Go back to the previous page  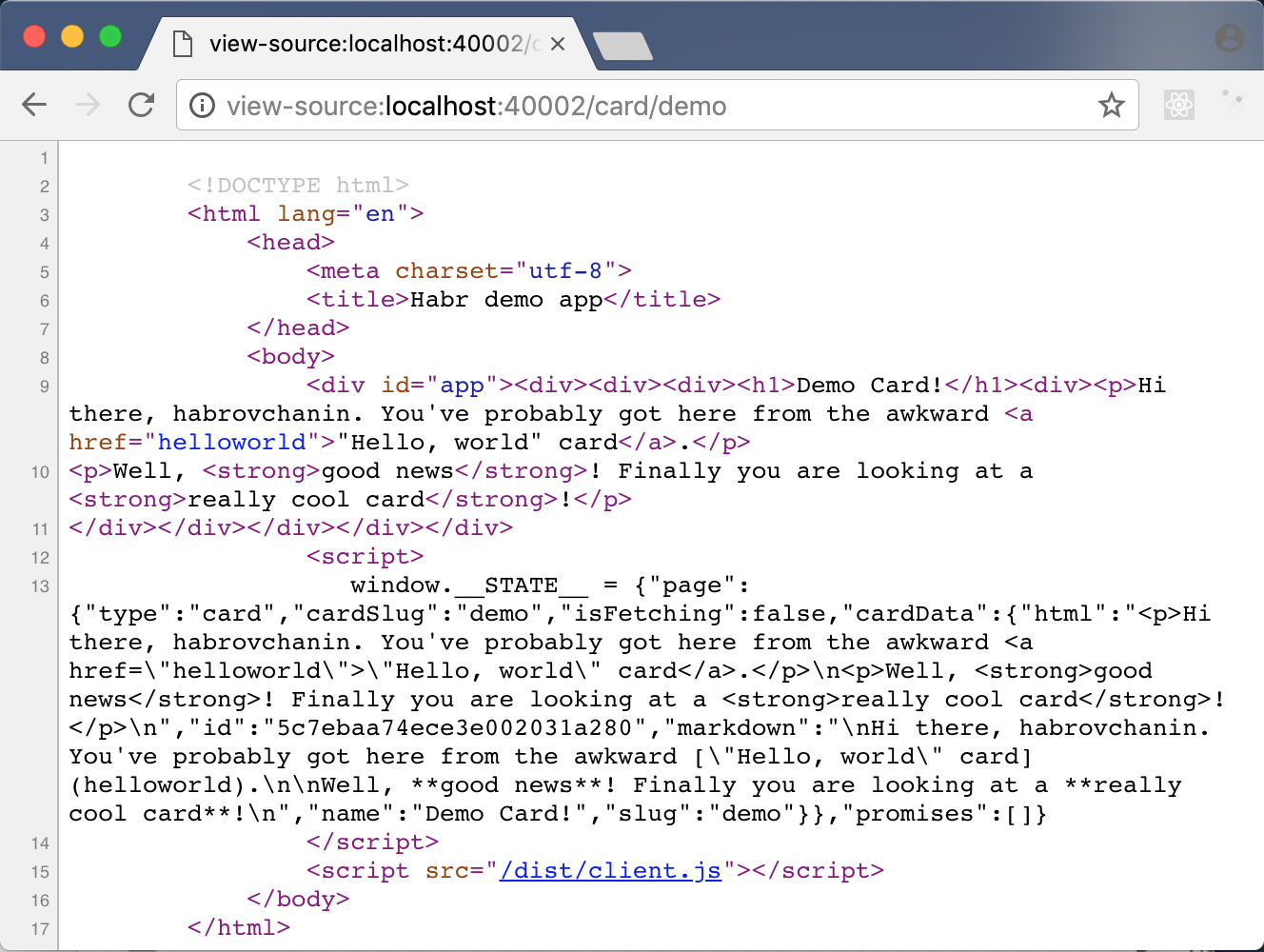tap(34, 105)
